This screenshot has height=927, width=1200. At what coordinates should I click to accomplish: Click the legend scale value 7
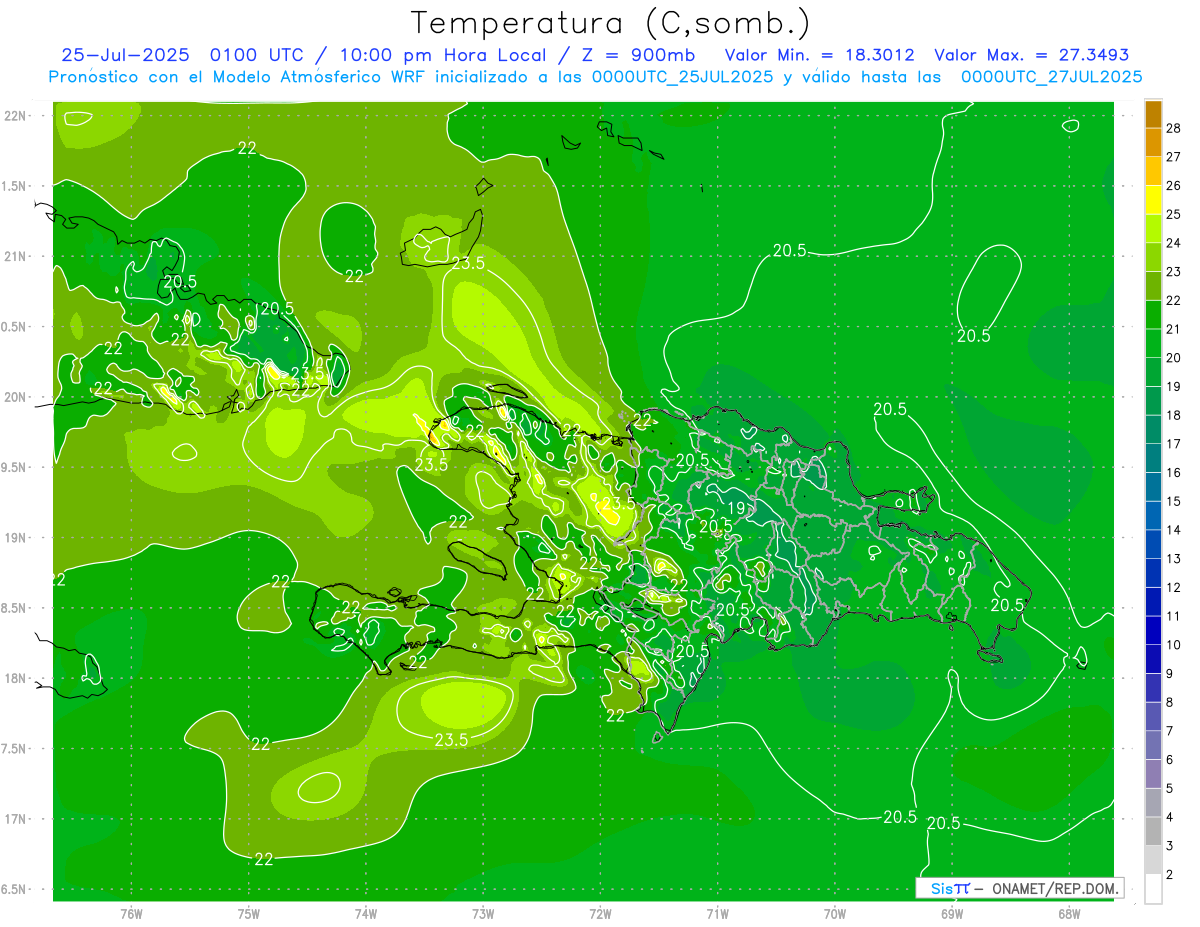point(1170,731)
